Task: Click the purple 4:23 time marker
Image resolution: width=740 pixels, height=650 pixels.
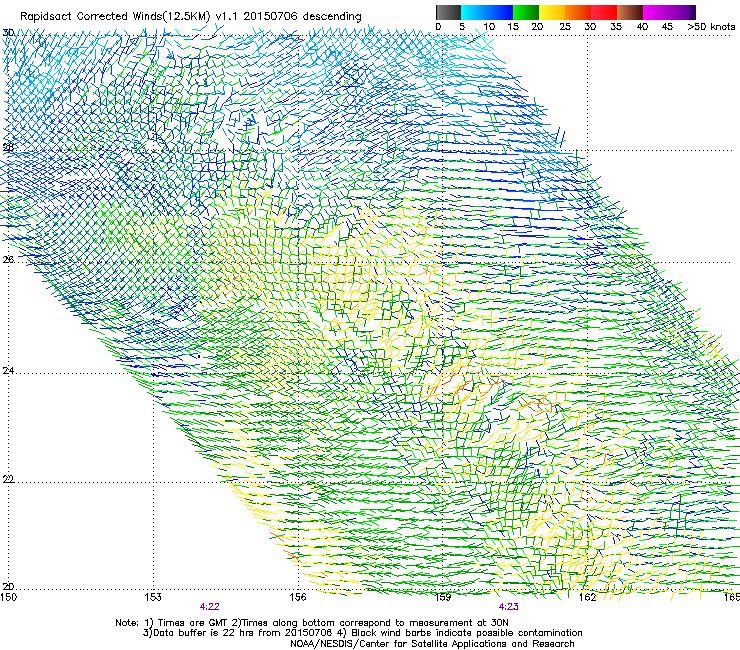Action: (x=508, y=607)
